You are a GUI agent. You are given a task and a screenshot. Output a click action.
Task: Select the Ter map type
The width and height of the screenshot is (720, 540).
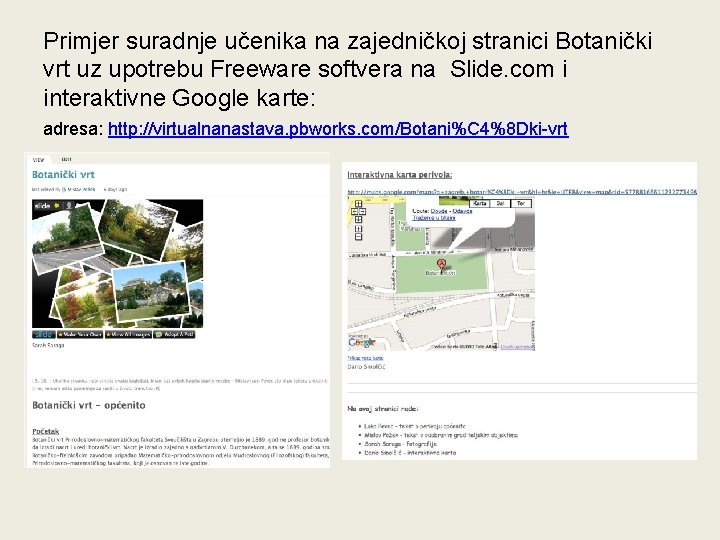[x=521, y=203]
